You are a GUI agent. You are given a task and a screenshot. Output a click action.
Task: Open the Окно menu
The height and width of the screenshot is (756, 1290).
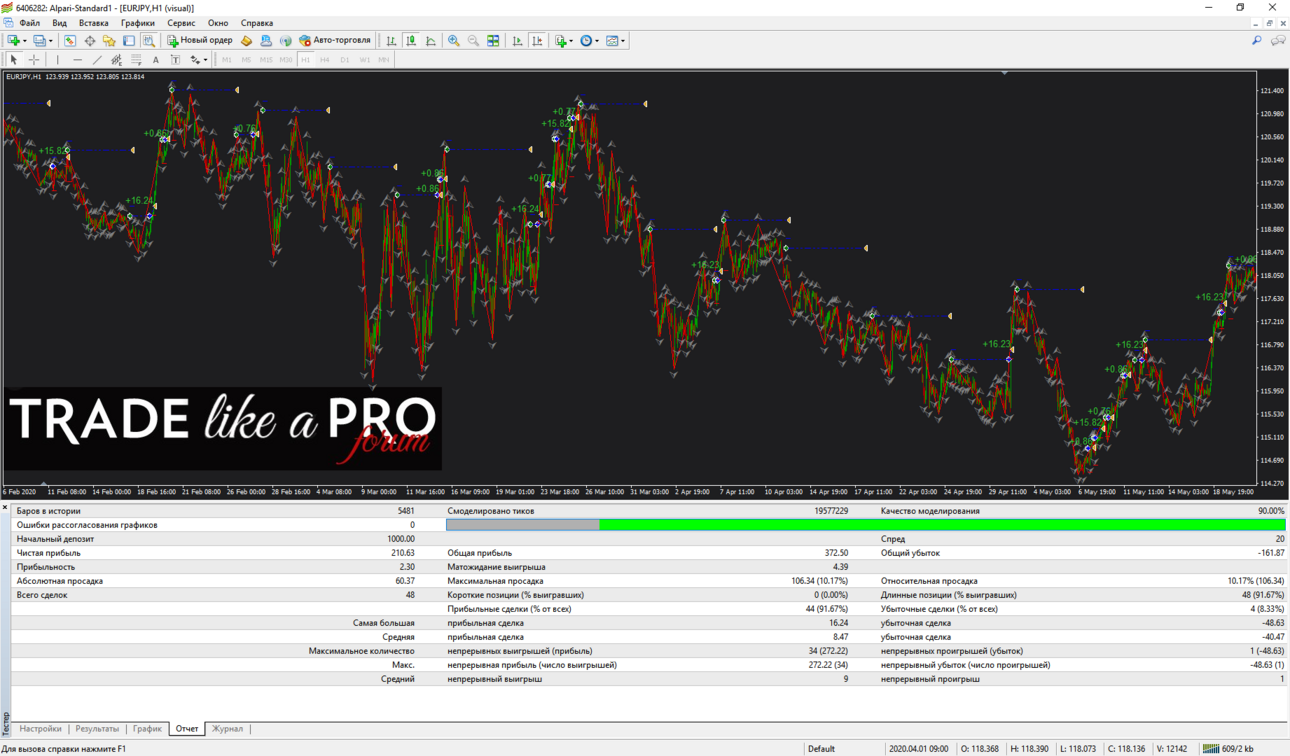[218, 23]
